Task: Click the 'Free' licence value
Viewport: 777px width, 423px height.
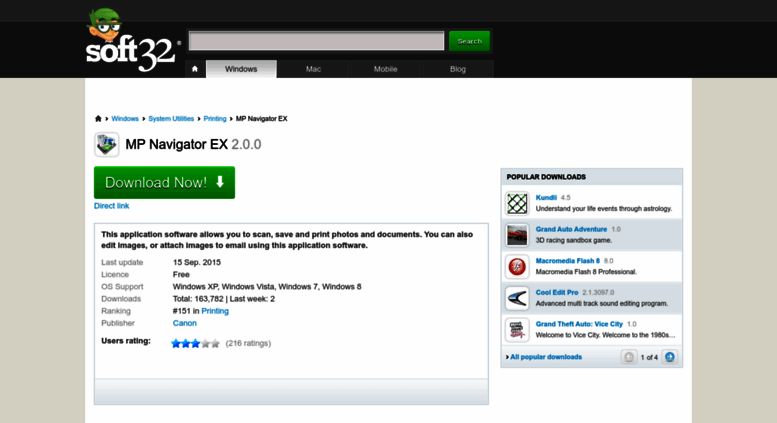Action: tap(181, 274)
